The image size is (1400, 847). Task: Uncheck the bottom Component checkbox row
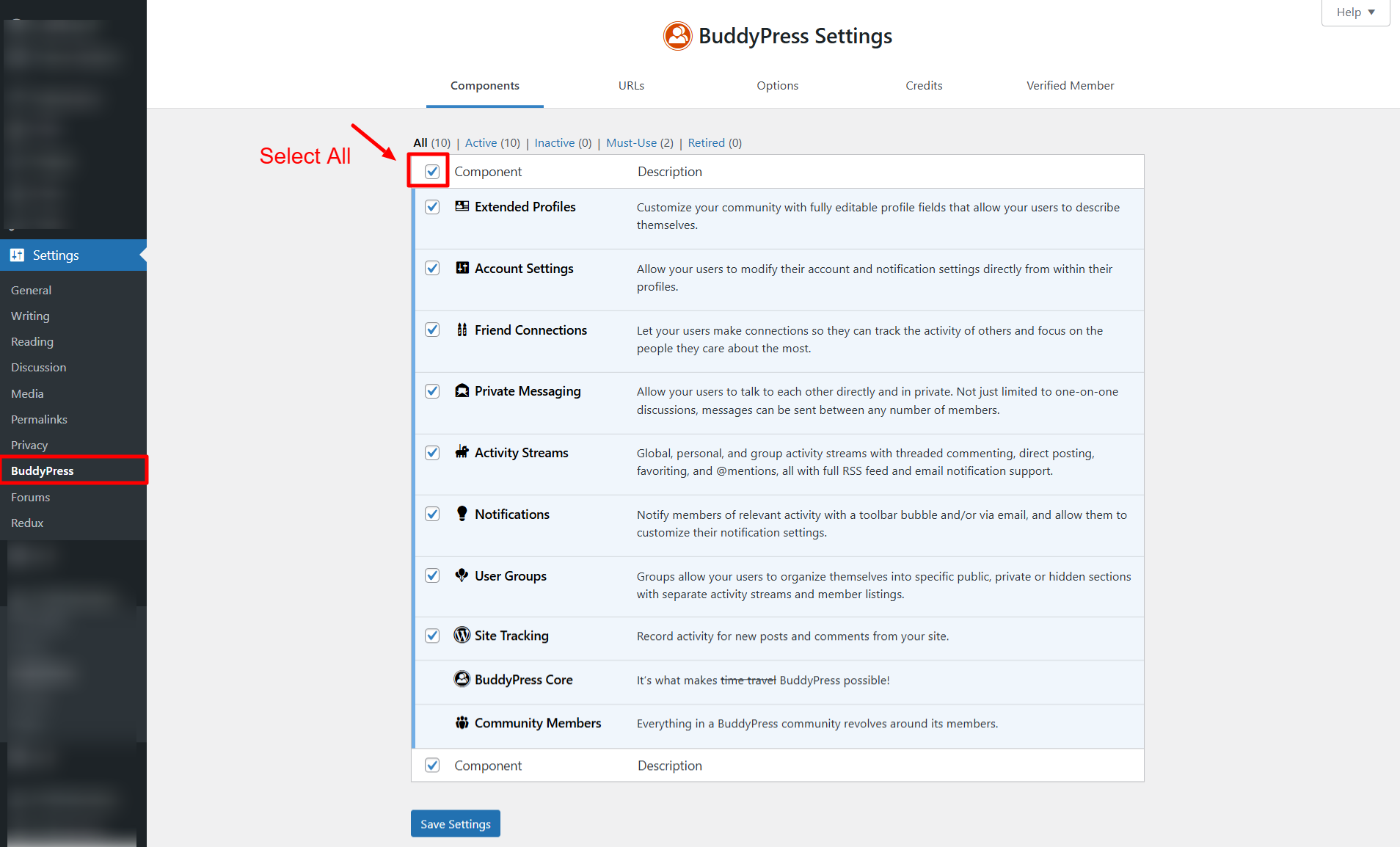431,765
